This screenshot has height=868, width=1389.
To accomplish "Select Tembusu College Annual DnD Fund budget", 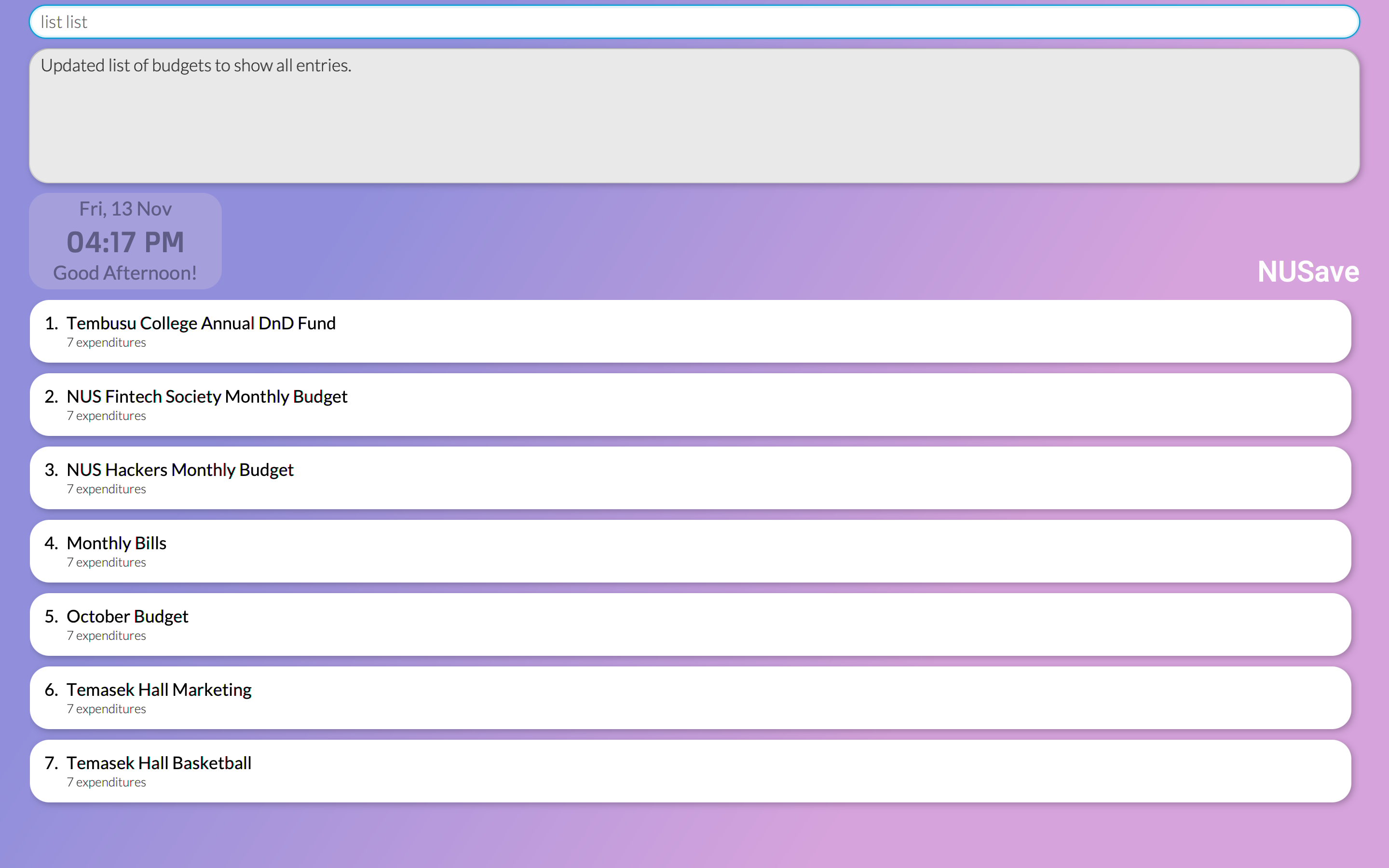I will pos(690,331).
